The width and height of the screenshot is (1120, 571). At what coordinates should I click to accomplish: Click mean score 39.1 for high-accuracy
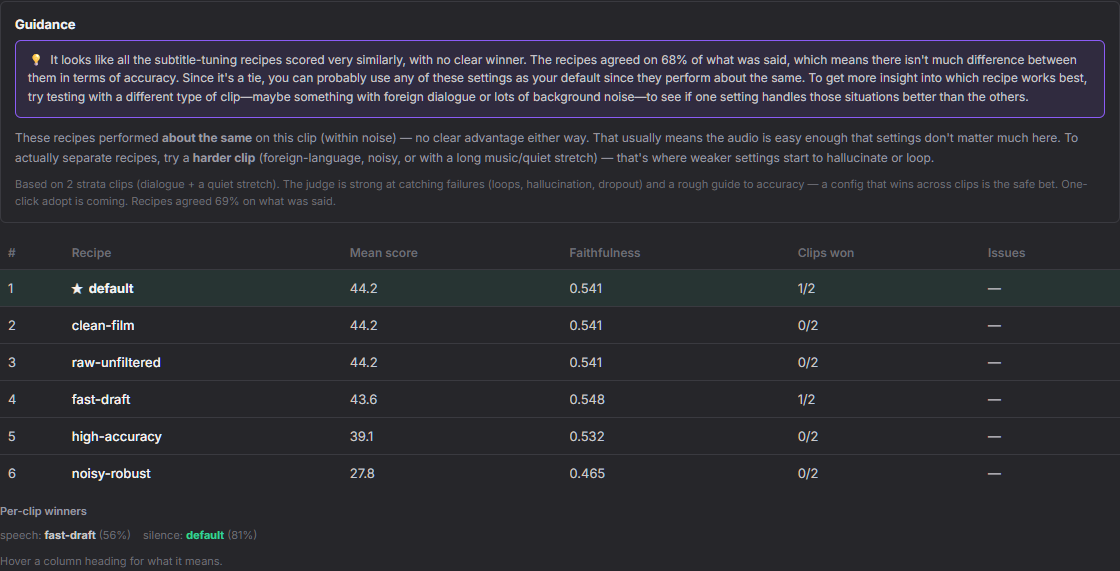point(361,437)
